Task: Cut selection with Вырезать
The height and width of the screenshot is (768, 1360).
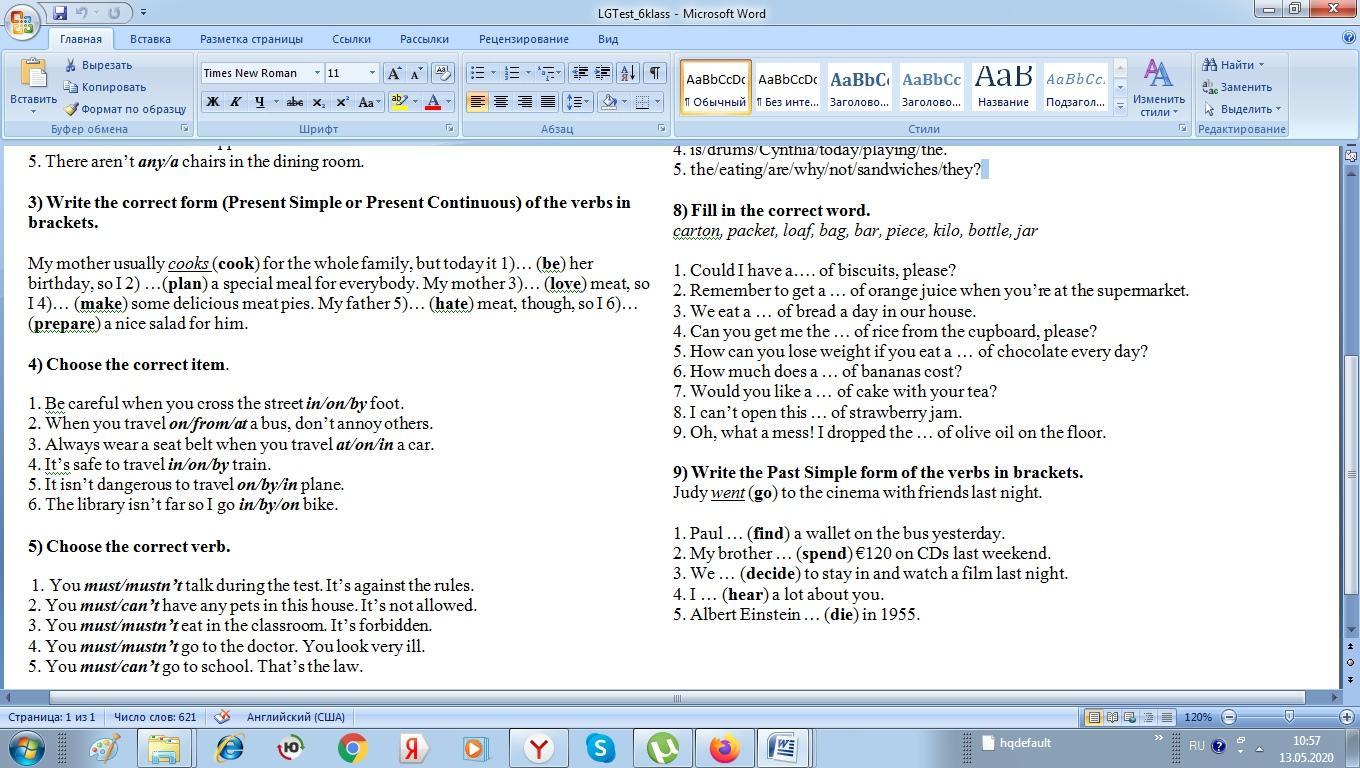Action: [98, 65]
